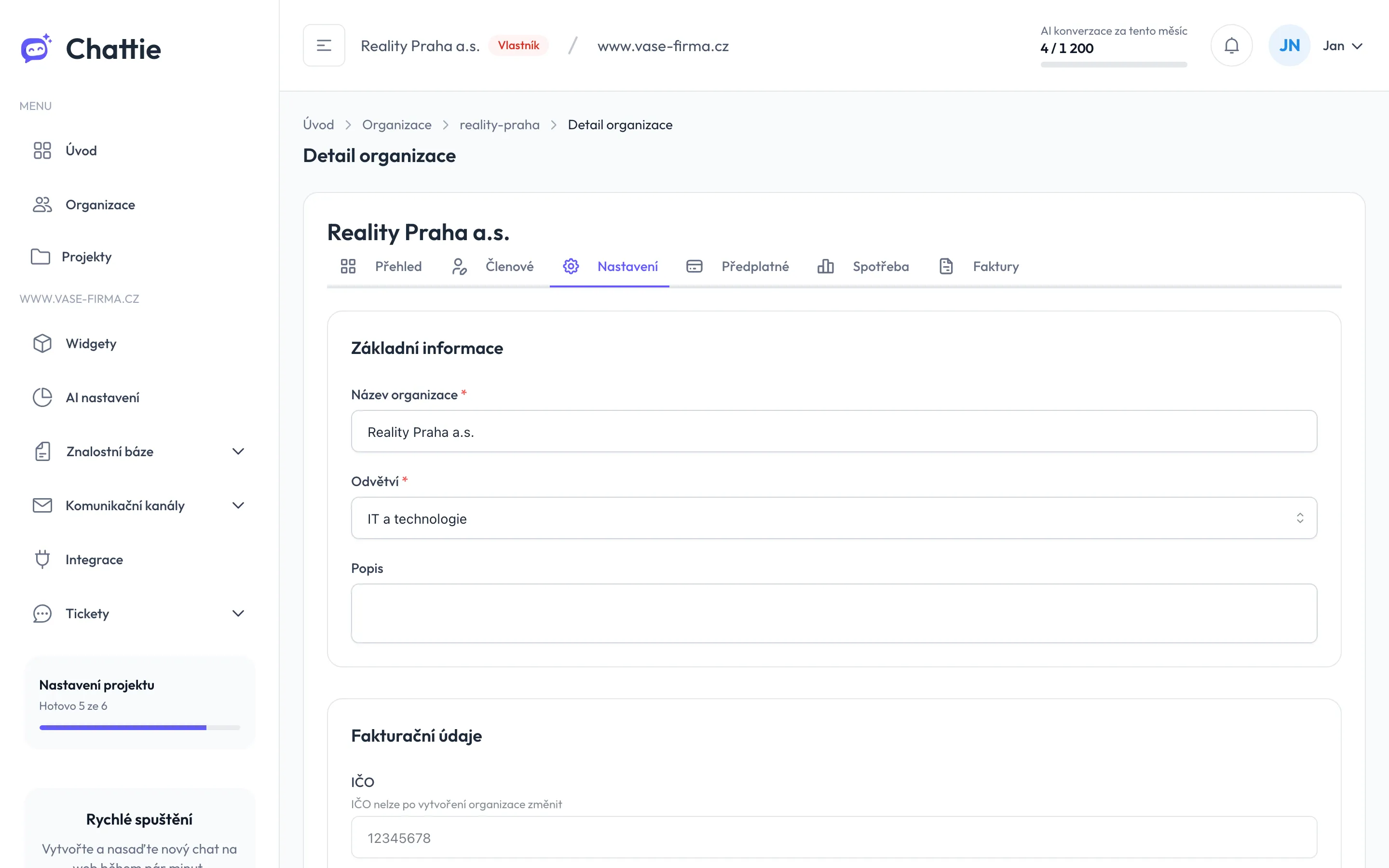
Task: Click the AI nastavení pie icon
Action: click(x=42, y=397)
